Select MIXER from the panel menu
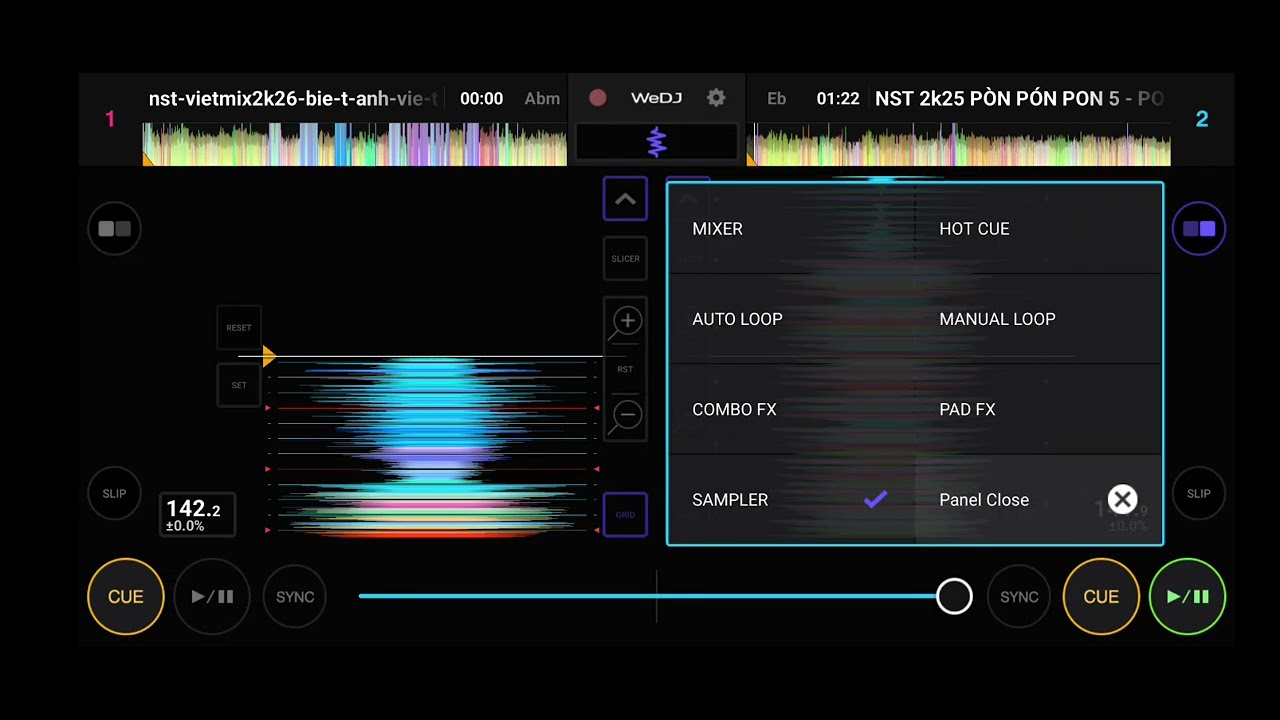 (792, 229)
